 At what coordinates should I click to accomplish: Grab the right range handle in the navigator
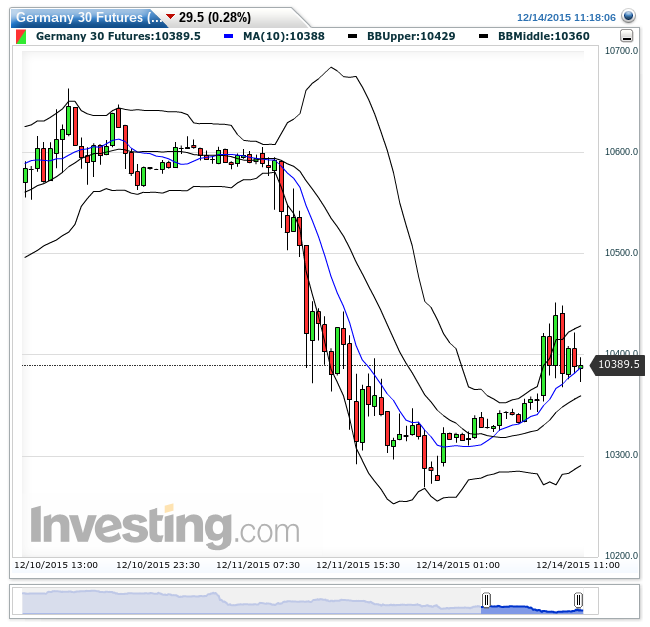[578, 600]
